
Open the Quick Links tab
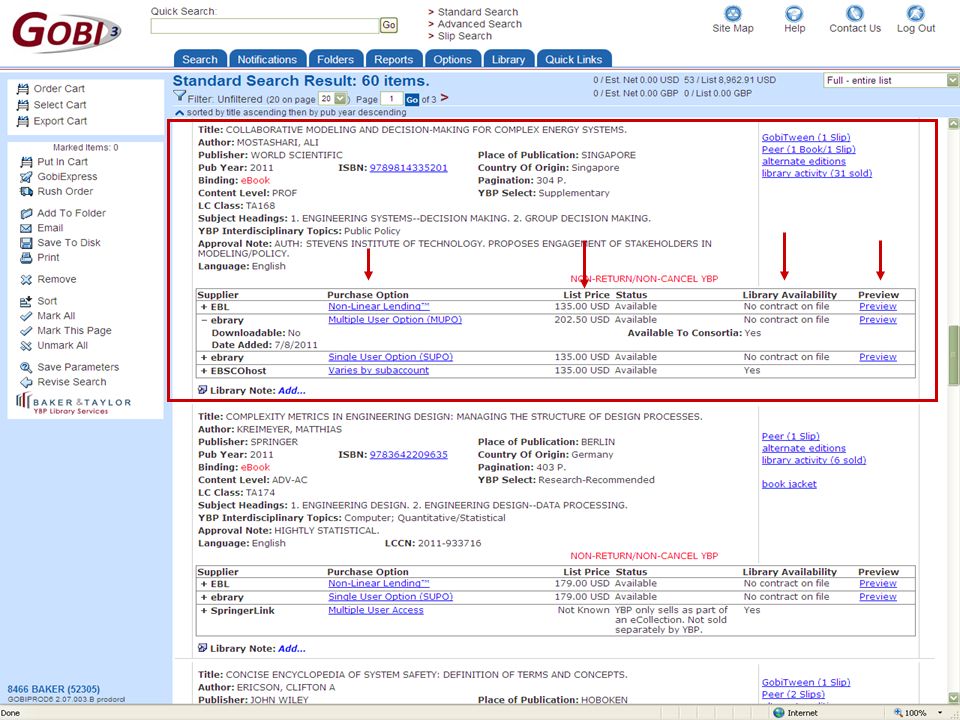574,59
